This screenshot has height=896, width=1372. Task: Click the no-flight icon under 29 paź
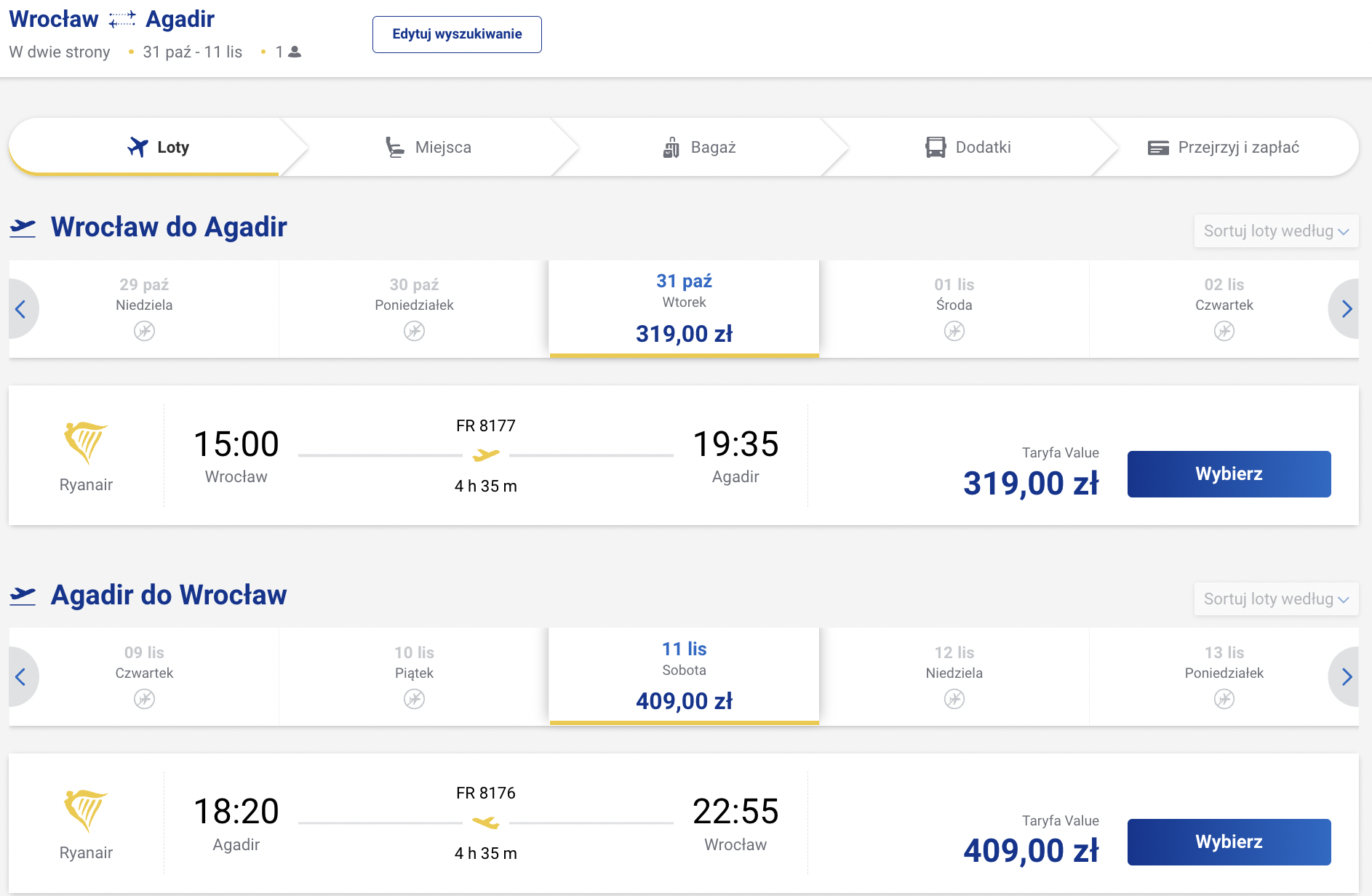point(144,332)
